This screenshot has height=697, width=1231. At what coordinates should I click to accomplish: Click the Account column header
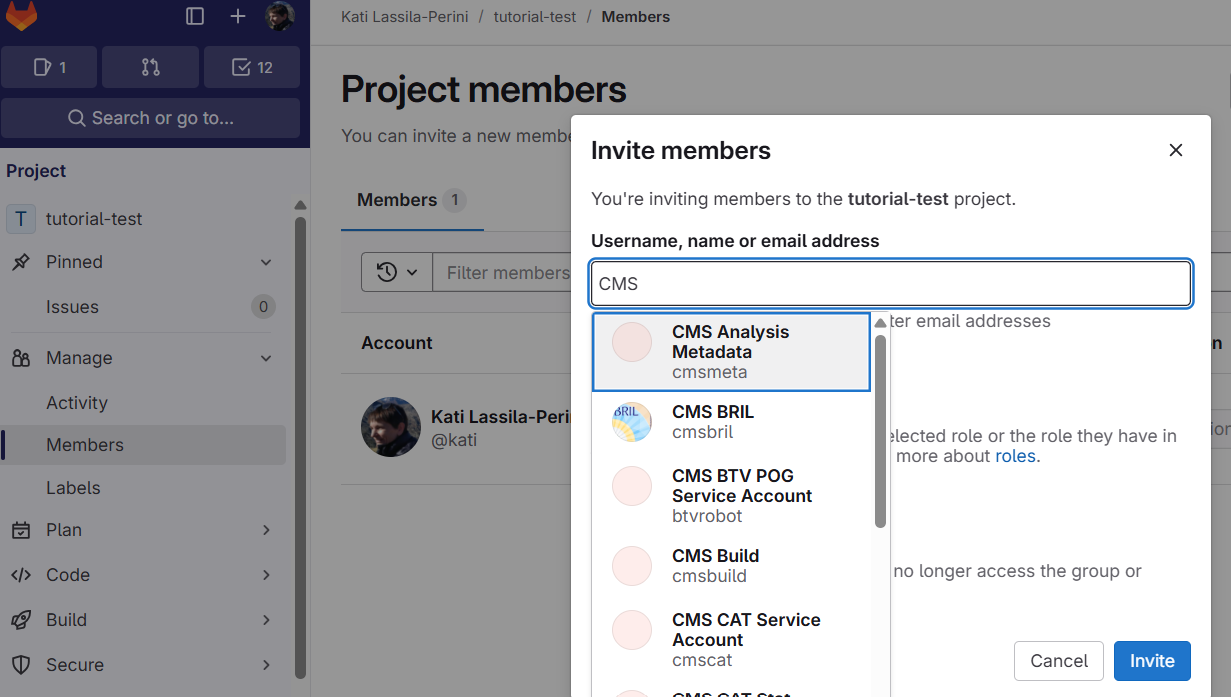tap(397, 343)
